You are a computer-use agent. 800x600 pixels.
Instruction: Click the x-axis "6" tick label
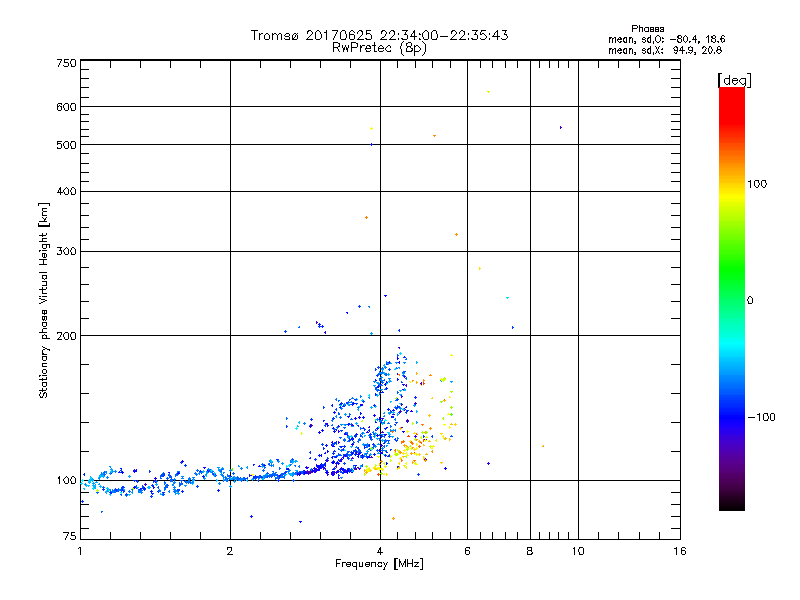(467, 551)
